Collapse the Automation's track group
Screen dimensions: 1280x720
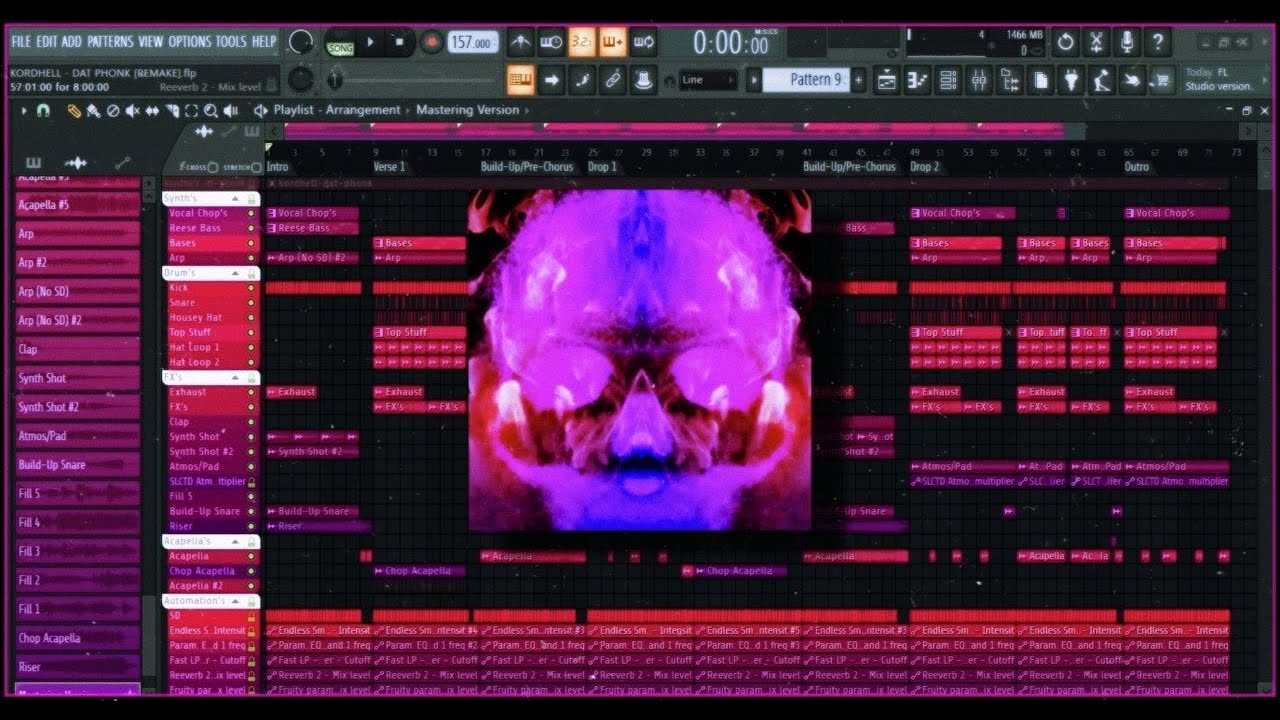click(237, 601)
